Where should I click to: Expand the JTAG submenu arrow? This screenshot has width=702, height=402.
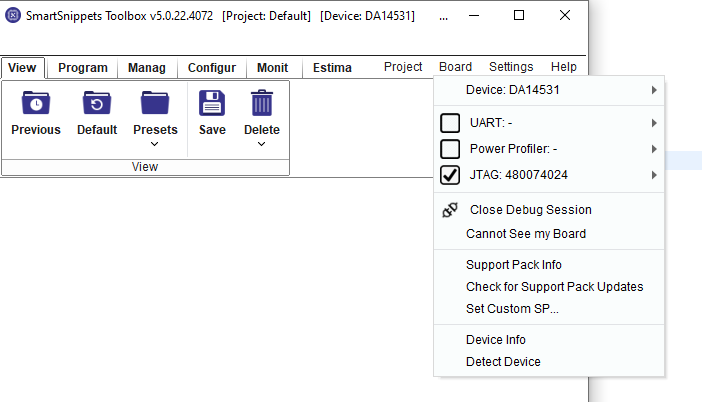654,175
